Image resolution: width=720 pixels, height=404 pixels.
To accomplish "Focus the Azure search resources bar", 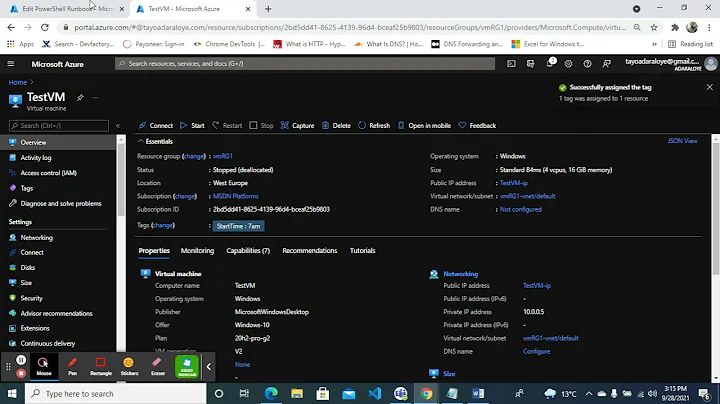I will [x=305, y=64].
